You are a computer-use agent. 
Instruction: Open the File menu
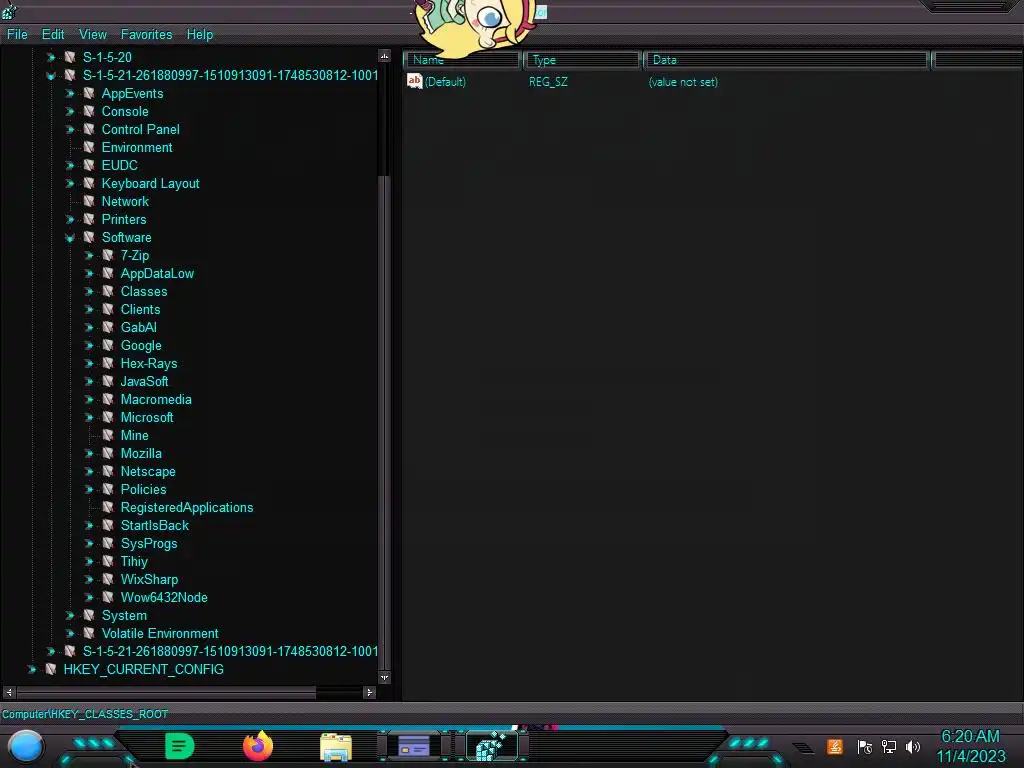[x=17, y=34]
